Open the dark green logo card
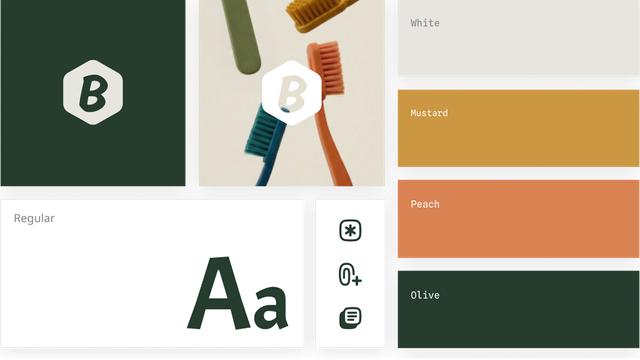This screenshot has width=640, height=360. [x=93, y=93]
